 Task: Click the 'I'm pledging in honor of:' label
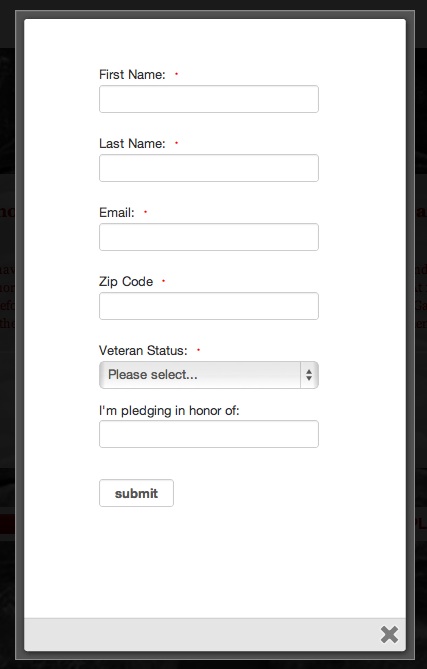[x=169, y=410]
